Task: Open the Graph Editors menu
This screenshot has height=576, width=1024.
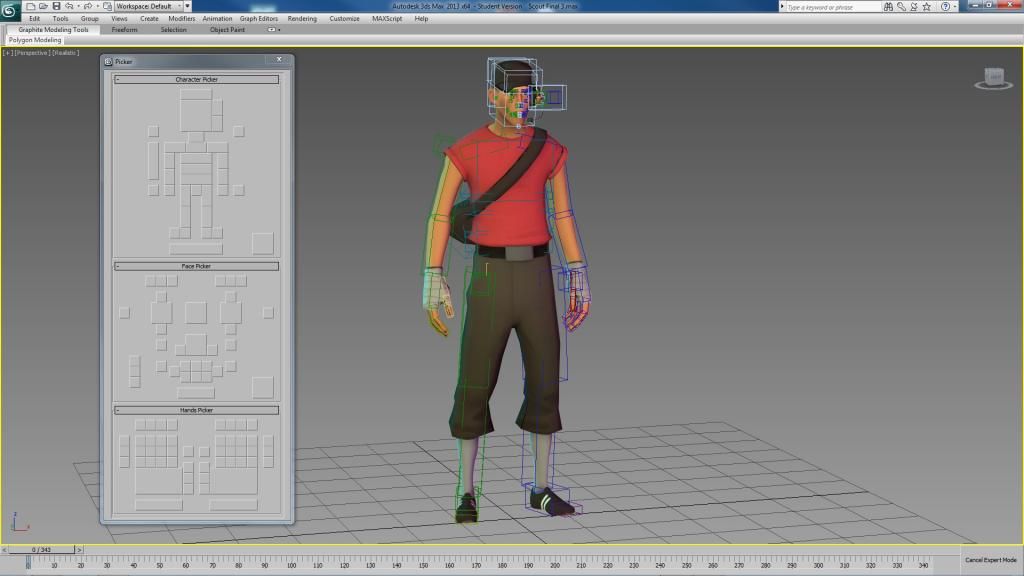Action: click(259, 19)
